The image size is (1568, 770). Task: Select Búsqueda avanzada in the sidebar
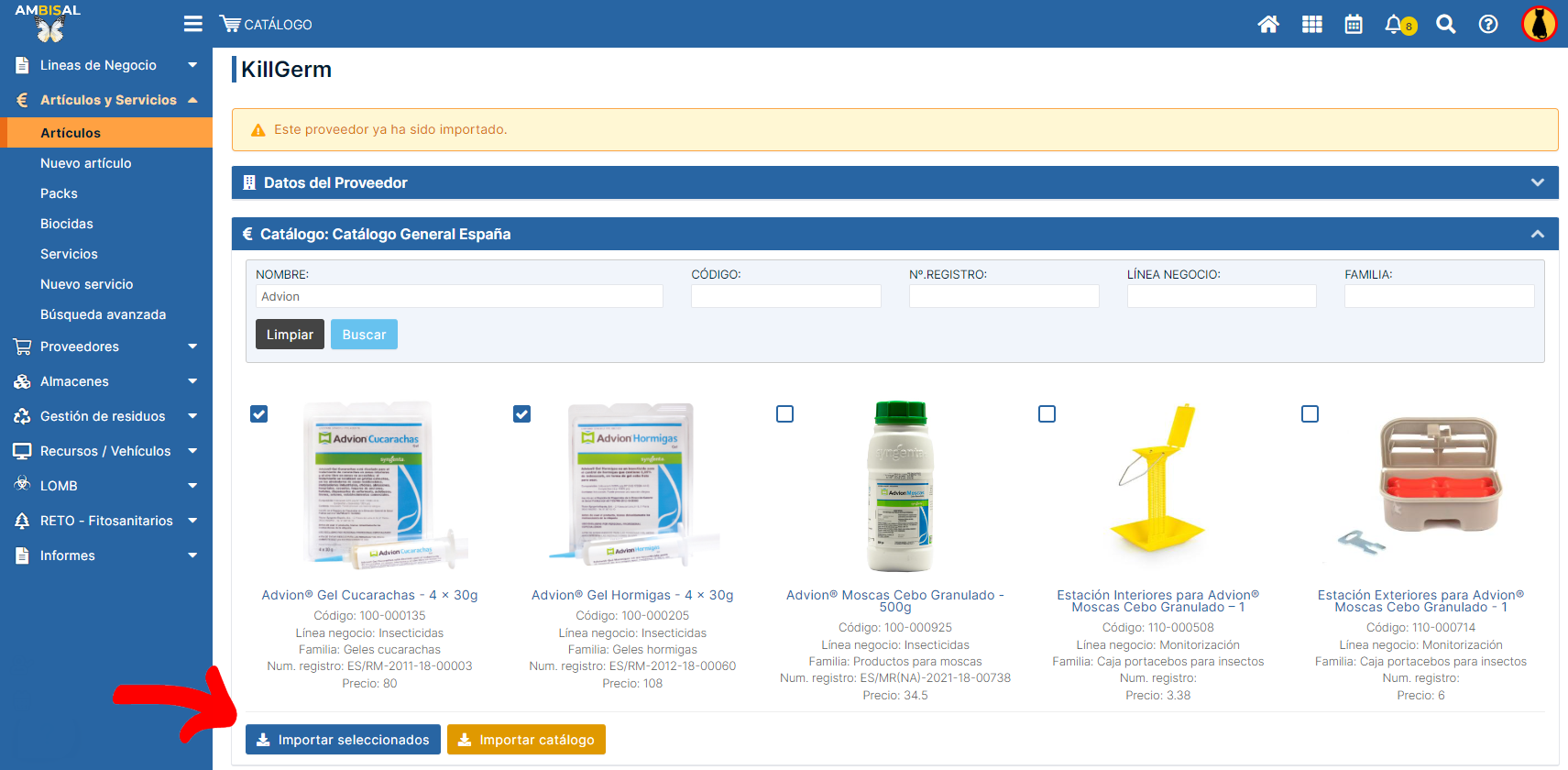pyautogui.click(x=103, y=314)
